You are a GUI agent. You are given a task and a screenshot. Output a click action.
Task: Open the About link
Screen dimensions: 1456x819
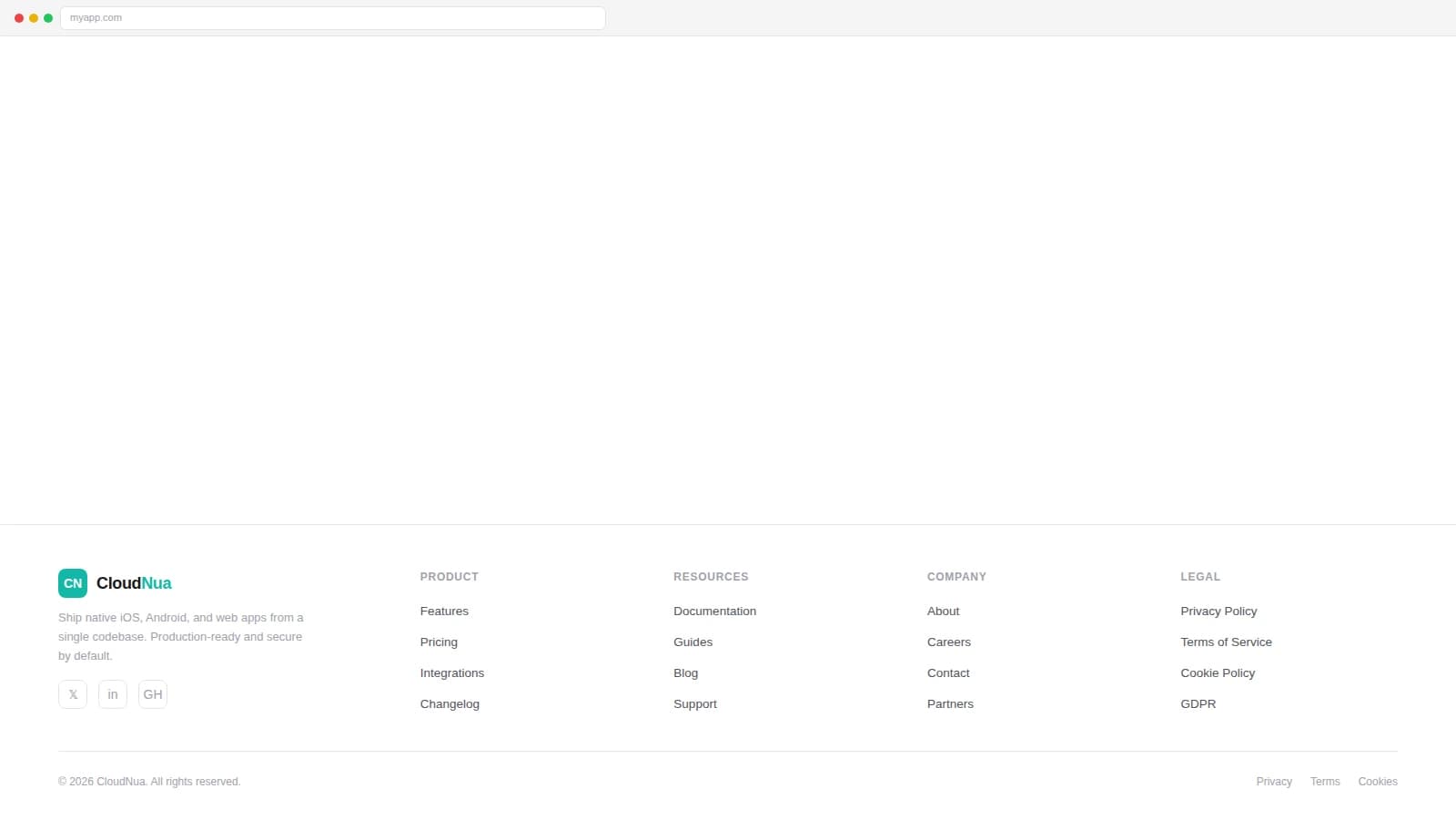[x=943, y=612]
